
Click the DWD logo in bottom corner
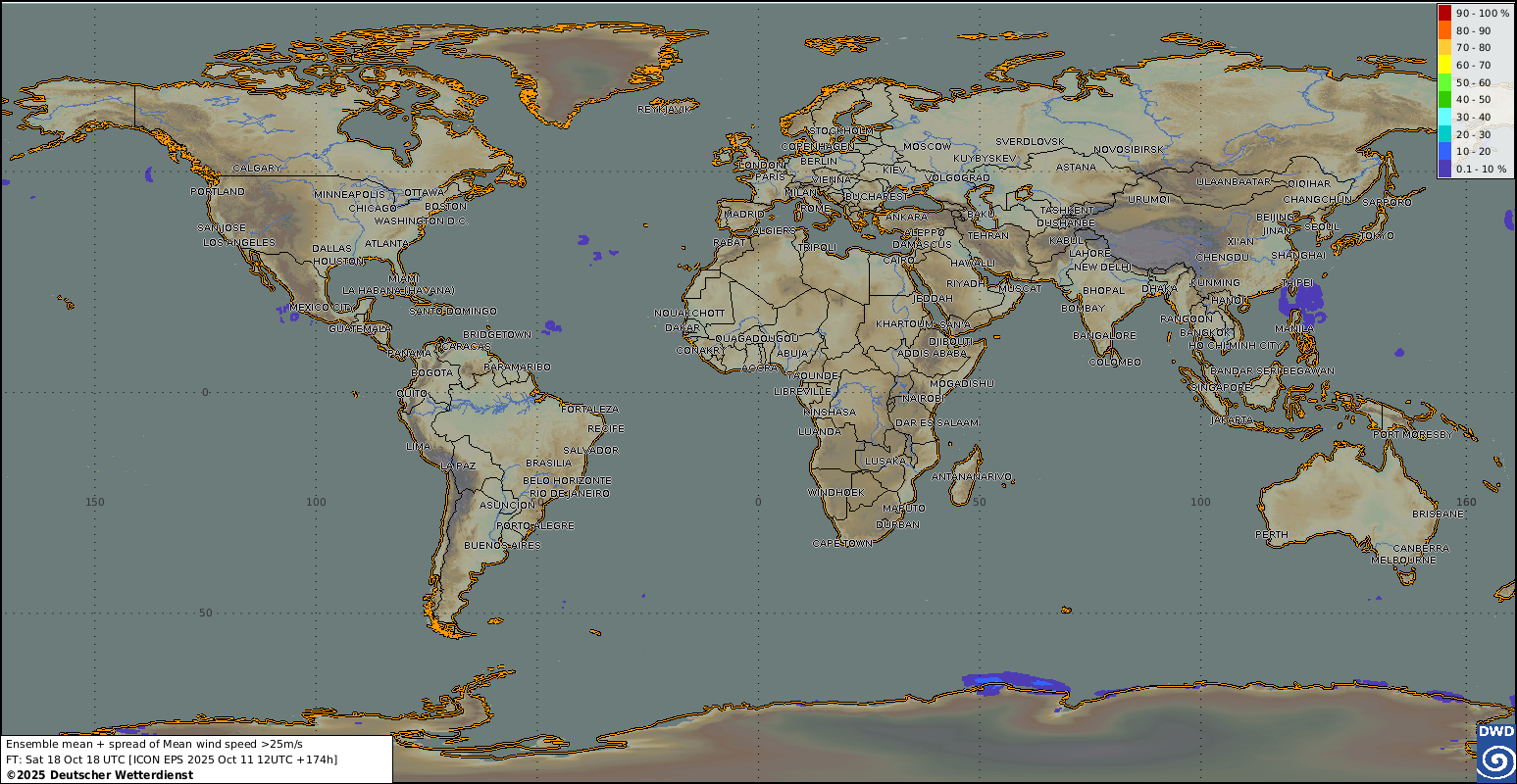tap(1495, 753)
